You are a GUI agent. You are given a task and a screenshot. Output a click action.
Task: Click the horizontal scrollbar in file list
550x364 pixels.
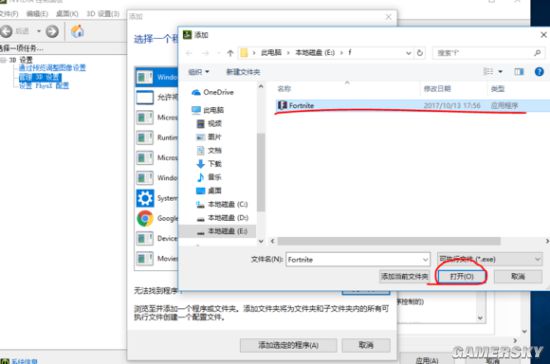(389, 241)
